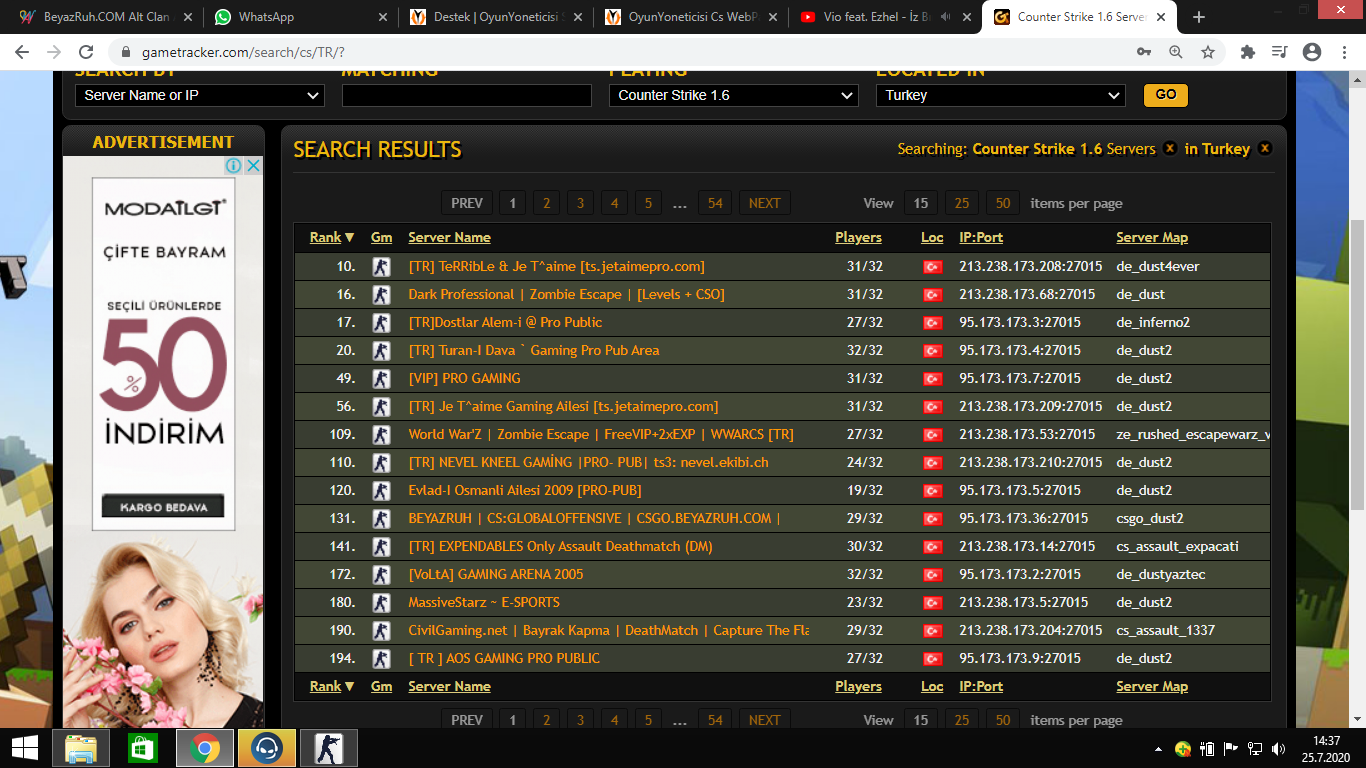The width and height of the screenshot is (1366, 768).
Task: Open the Windows Start button
Action: click(25, 748)
